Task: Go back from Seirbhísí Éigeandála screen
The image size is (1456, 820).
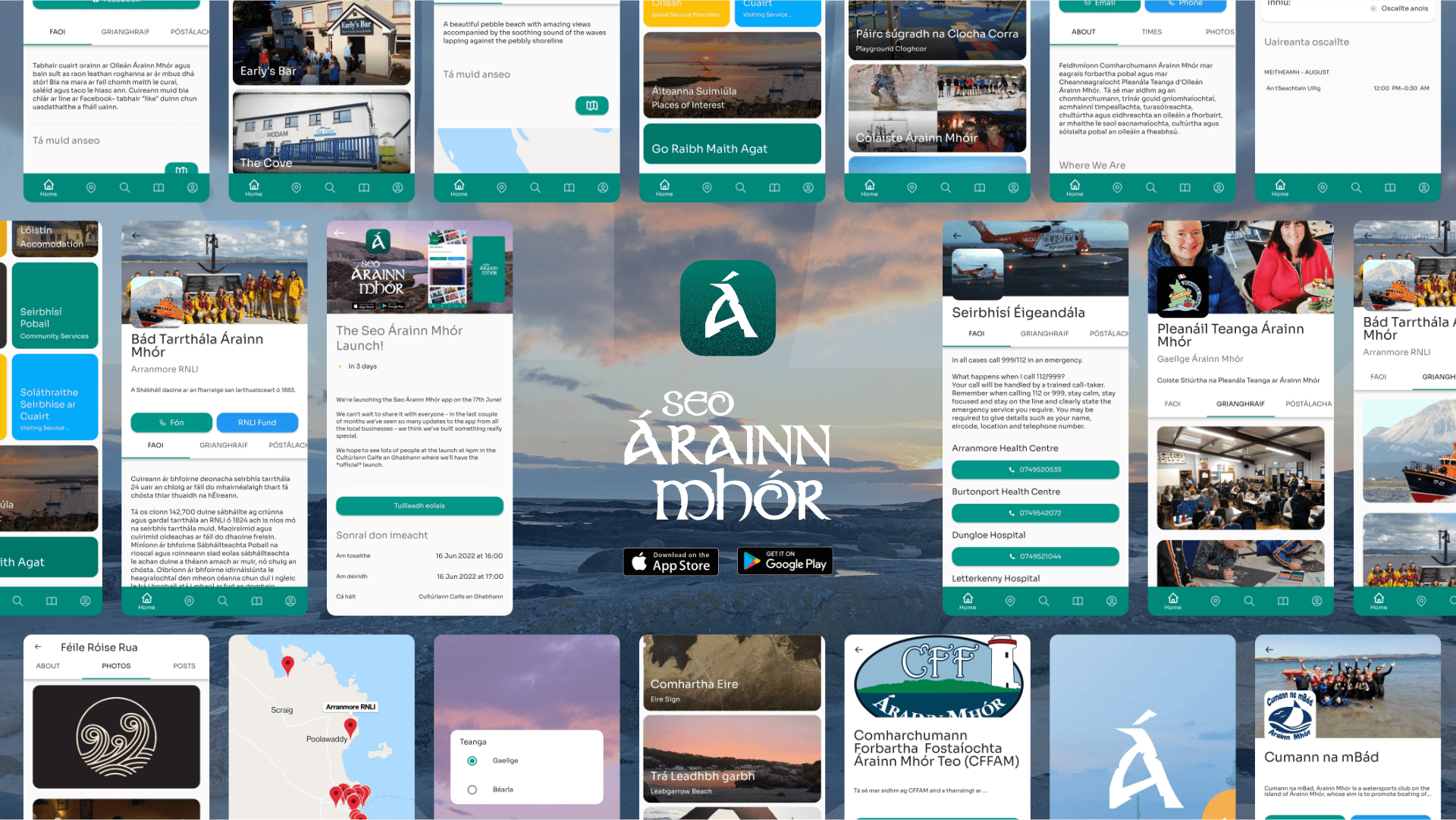Action: click(x=957, y=235)
